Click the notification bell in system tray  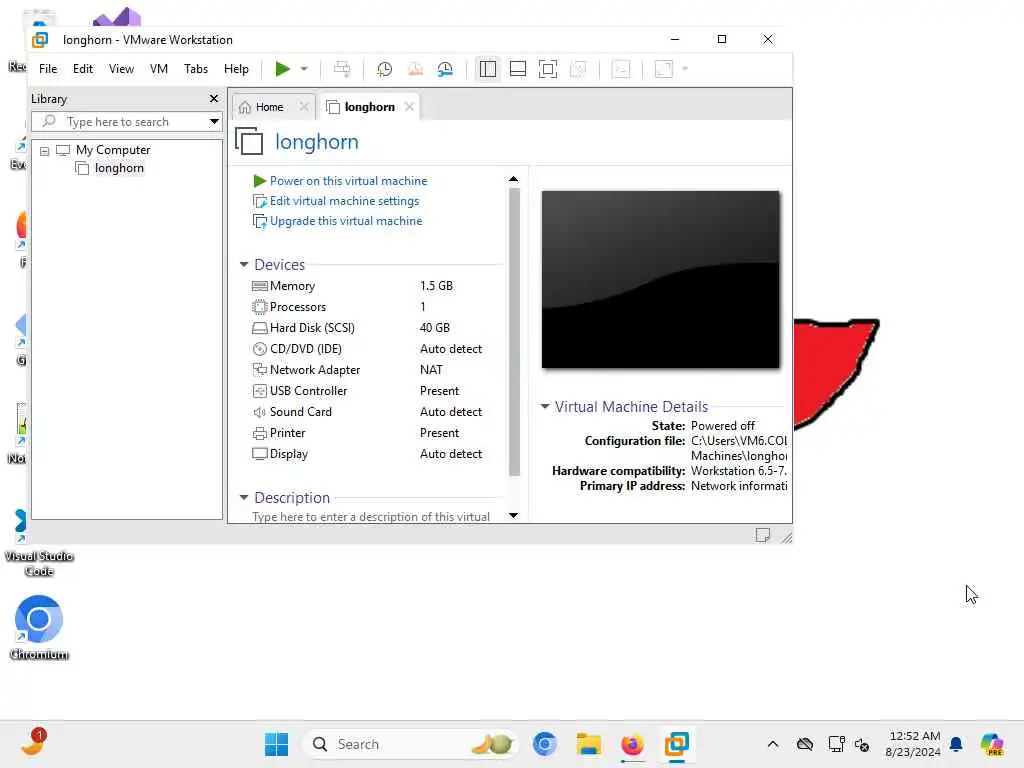tap(956, 744)
